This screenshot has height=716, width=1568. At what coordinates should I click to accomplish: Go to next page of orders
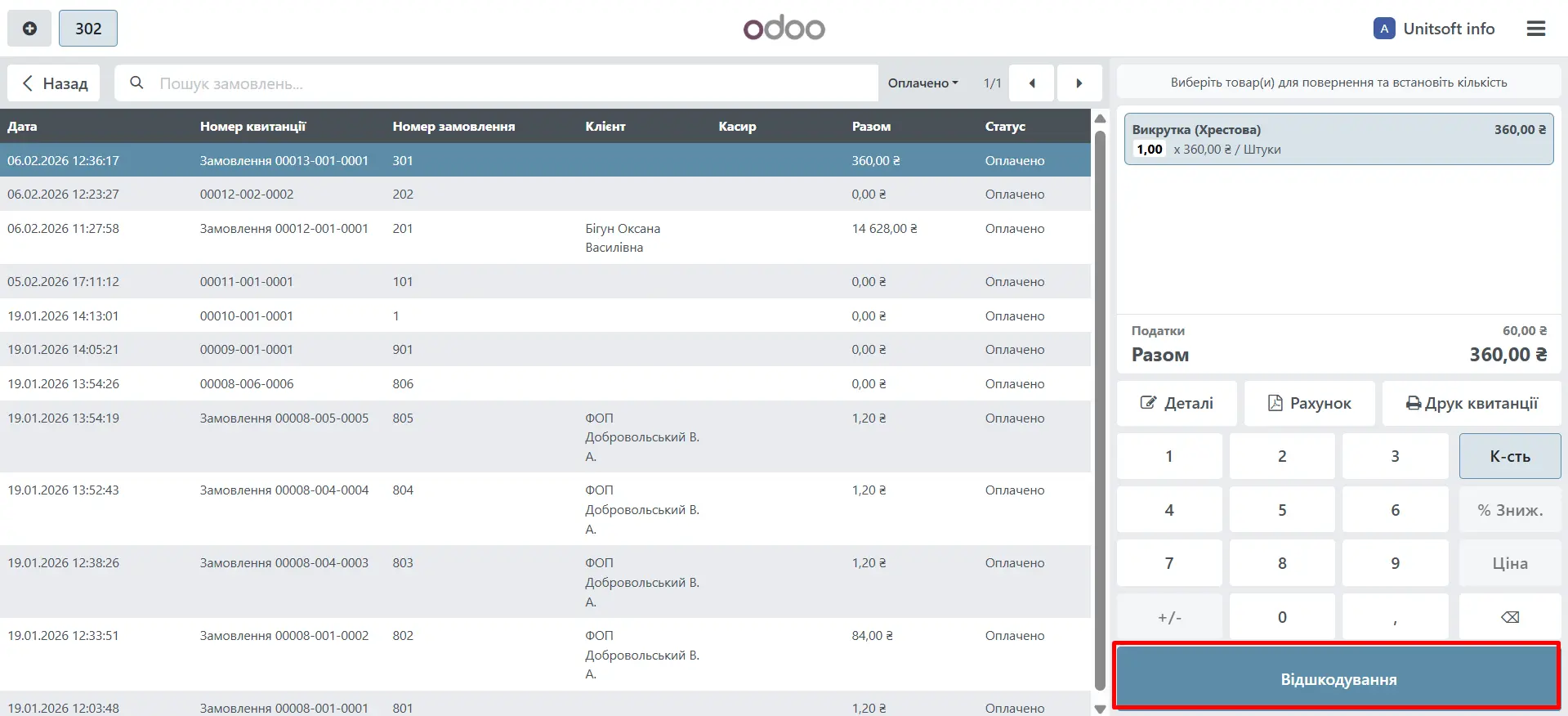point(1079,83)
